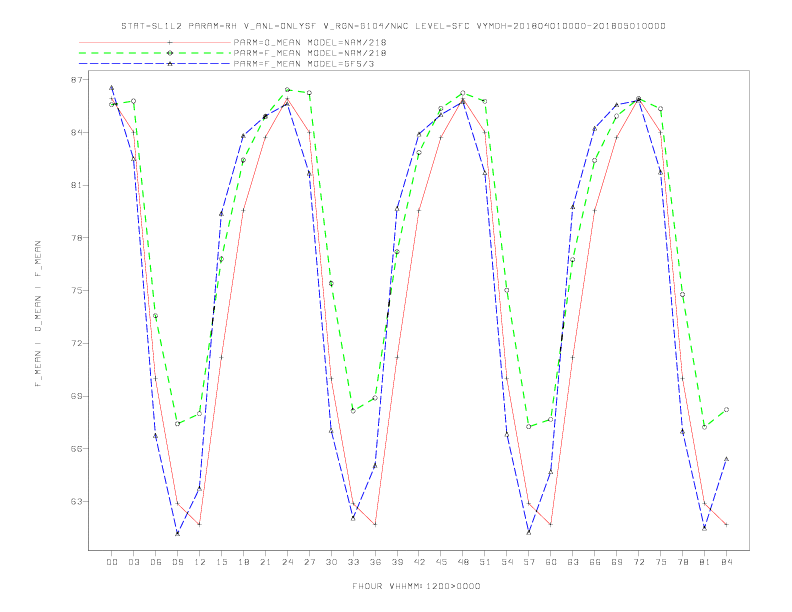Image resolution: width=792 pixels, height=612 pixels.
Task: Click the x-axis forecast hour label 57
Action: [x=529, y=562]
